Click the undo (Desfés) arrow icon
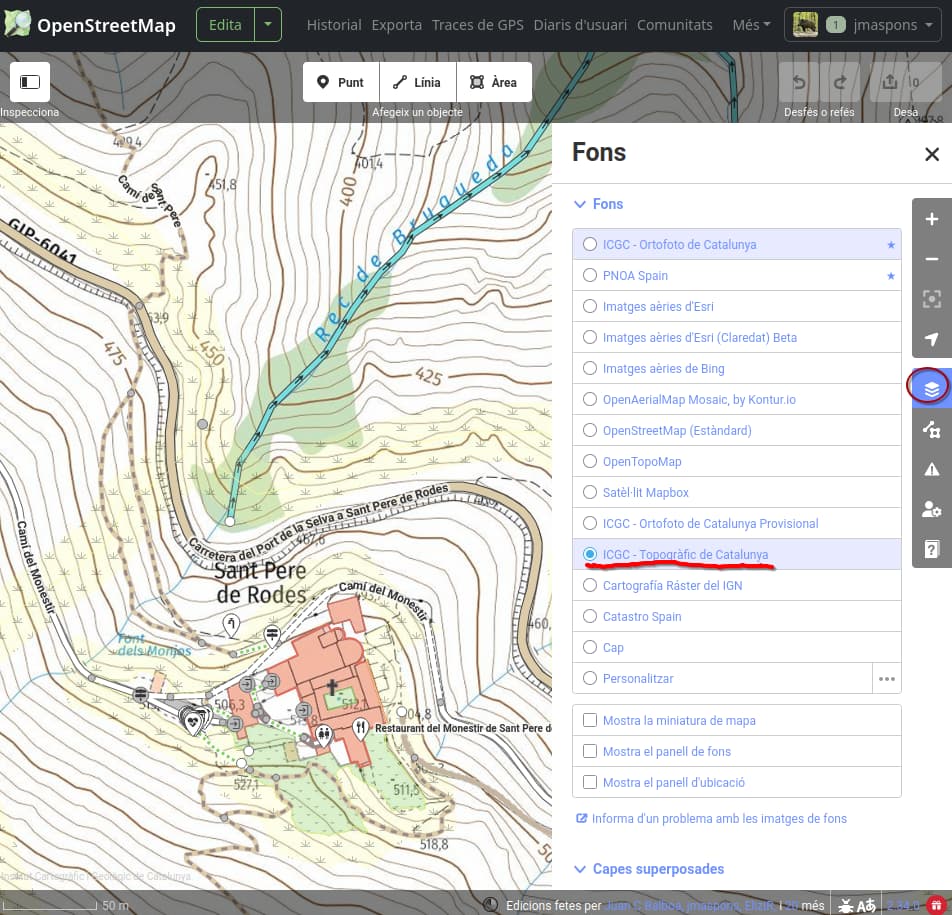 click(798, 82)
